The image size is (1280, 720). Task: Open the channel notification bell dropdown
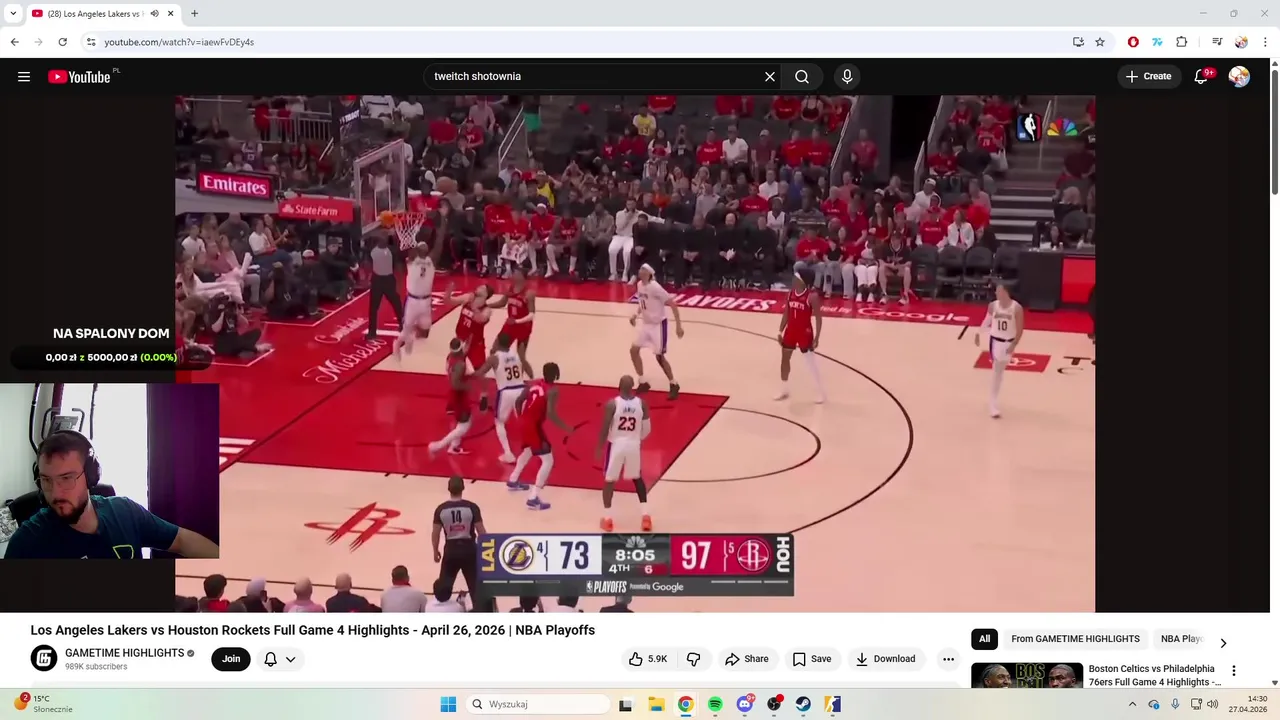point(279,659)
